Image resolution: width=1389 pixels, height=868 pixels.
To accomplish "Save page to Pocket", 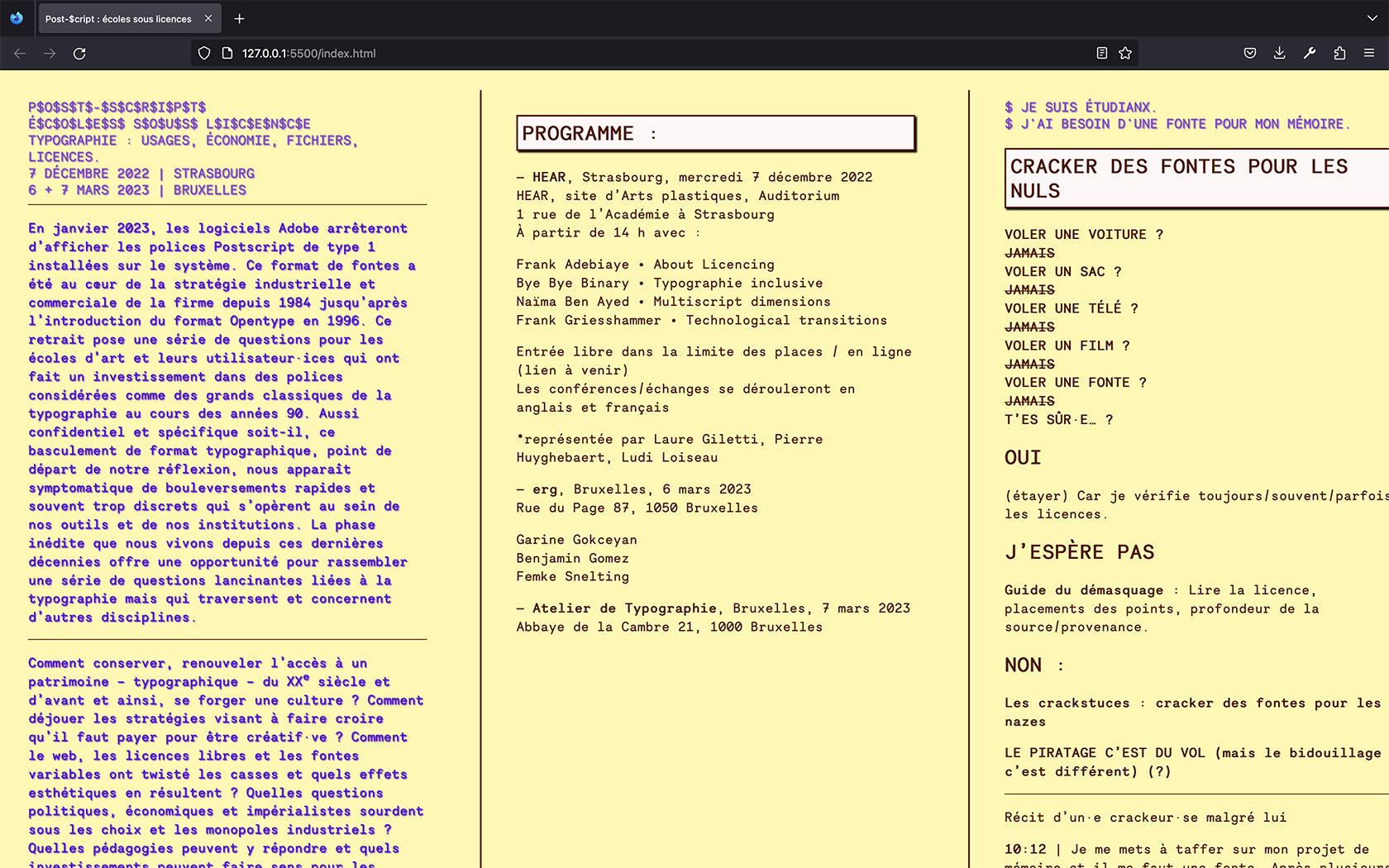I will [1250, 54].
